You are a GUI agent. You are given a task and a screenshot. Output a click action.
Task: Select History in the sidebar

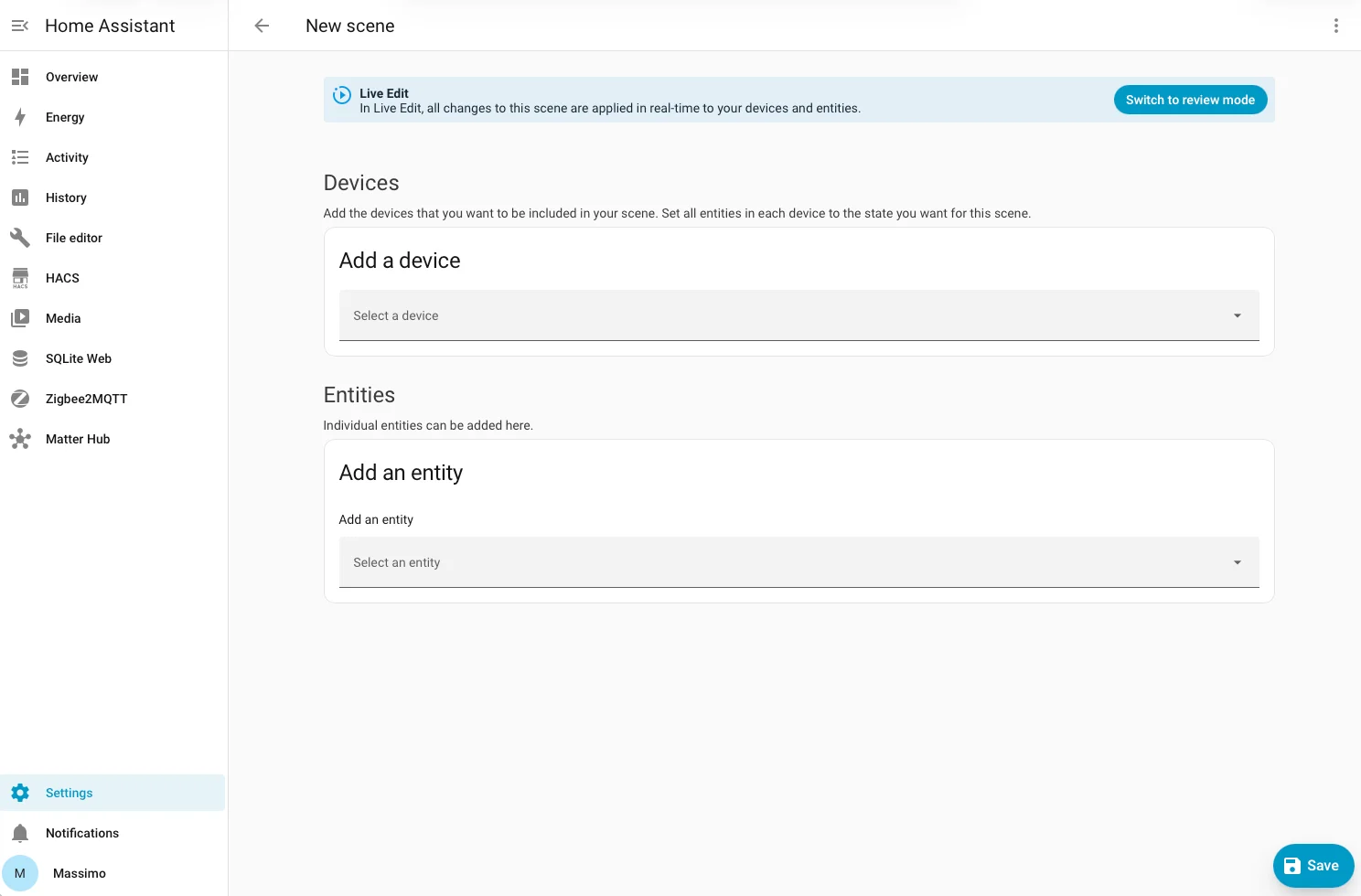(x=113, y=197)
